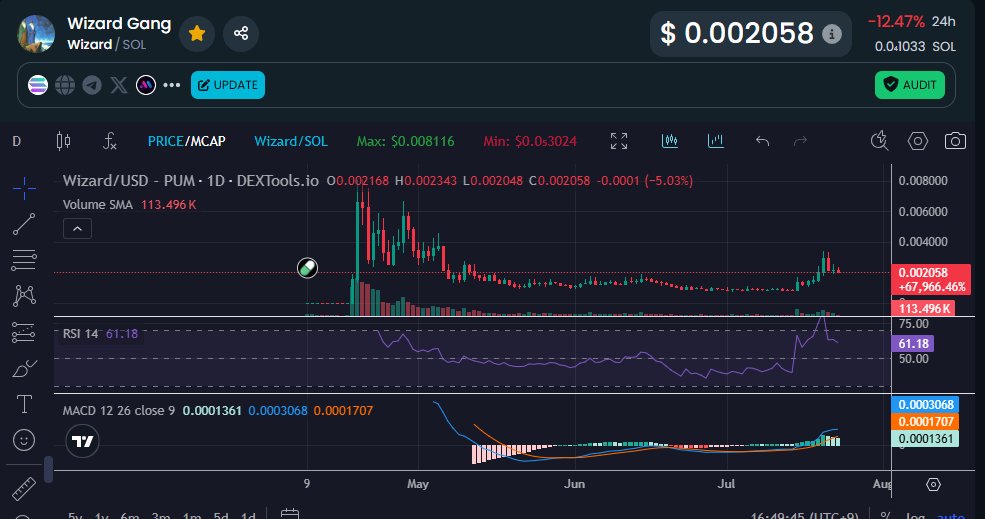This screenshot has width=985, height=519.
Task: Click the Min price label
Action: coord(530,141)
